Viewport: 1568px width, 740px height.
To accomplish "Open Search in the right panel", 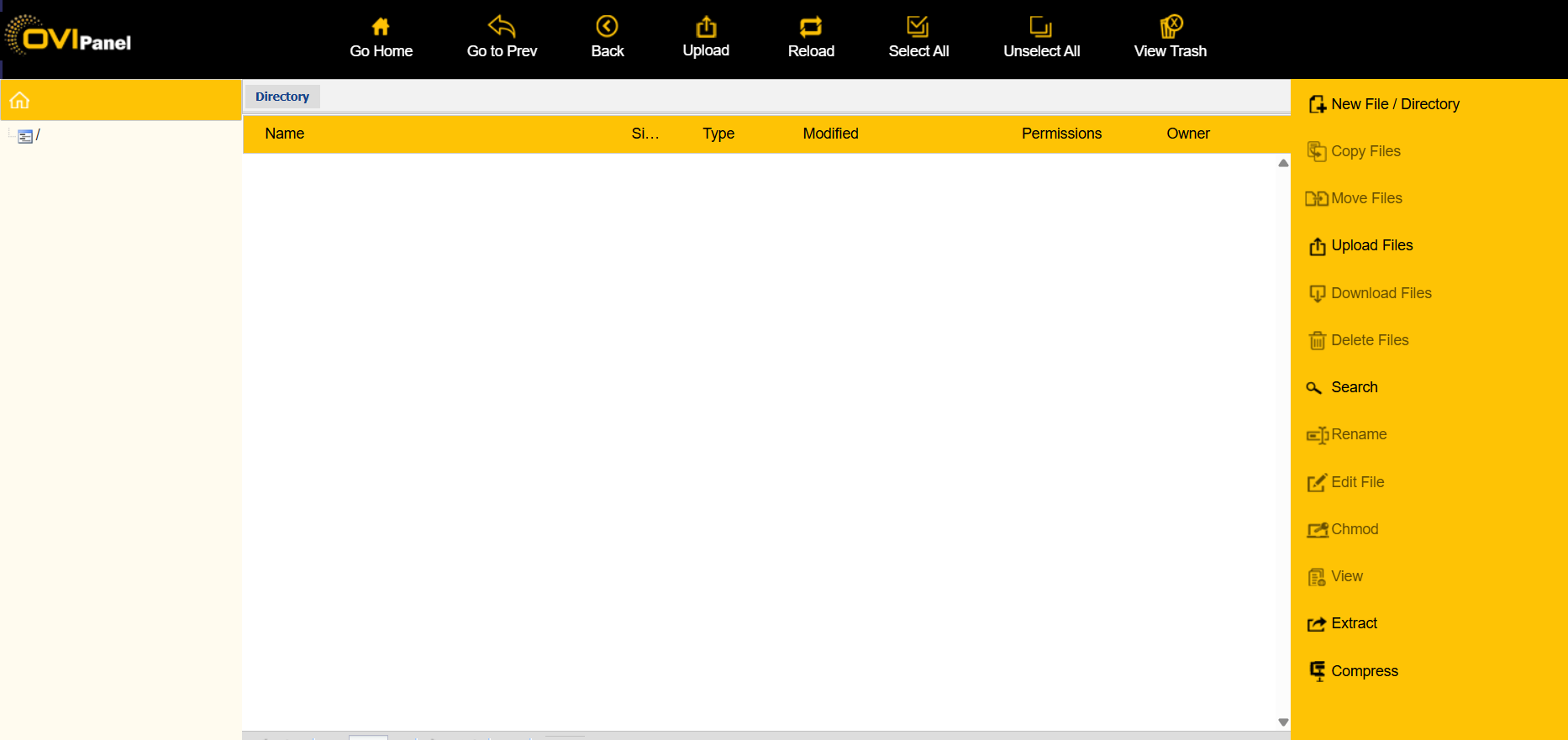I will tap(1354, 387).
